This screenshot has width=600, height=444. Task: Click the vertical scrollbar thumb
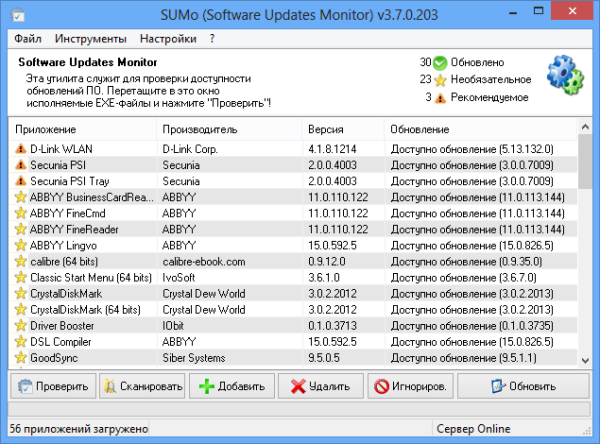click(585, 162)
